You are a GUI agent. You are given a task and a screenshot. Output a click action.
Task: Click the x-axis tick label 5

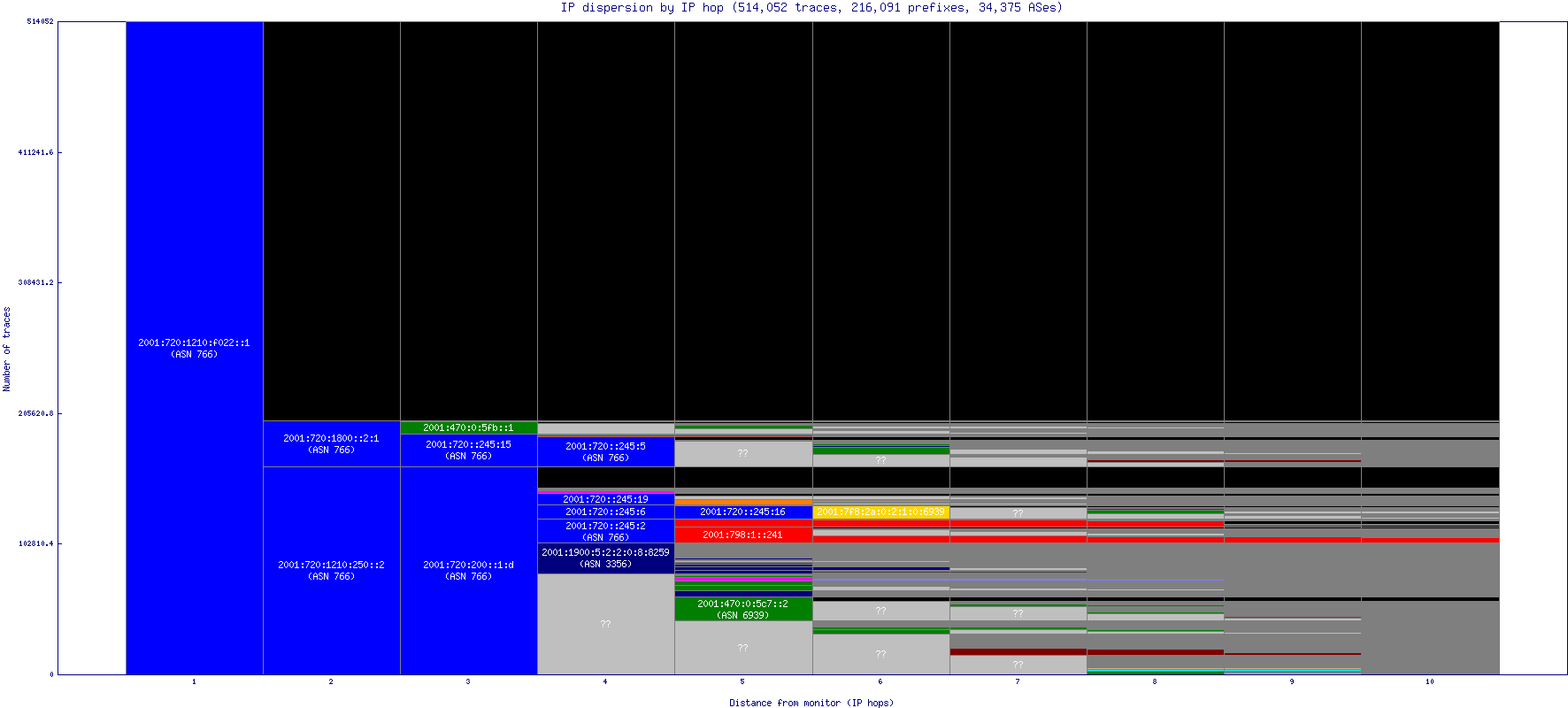(742, 681)
